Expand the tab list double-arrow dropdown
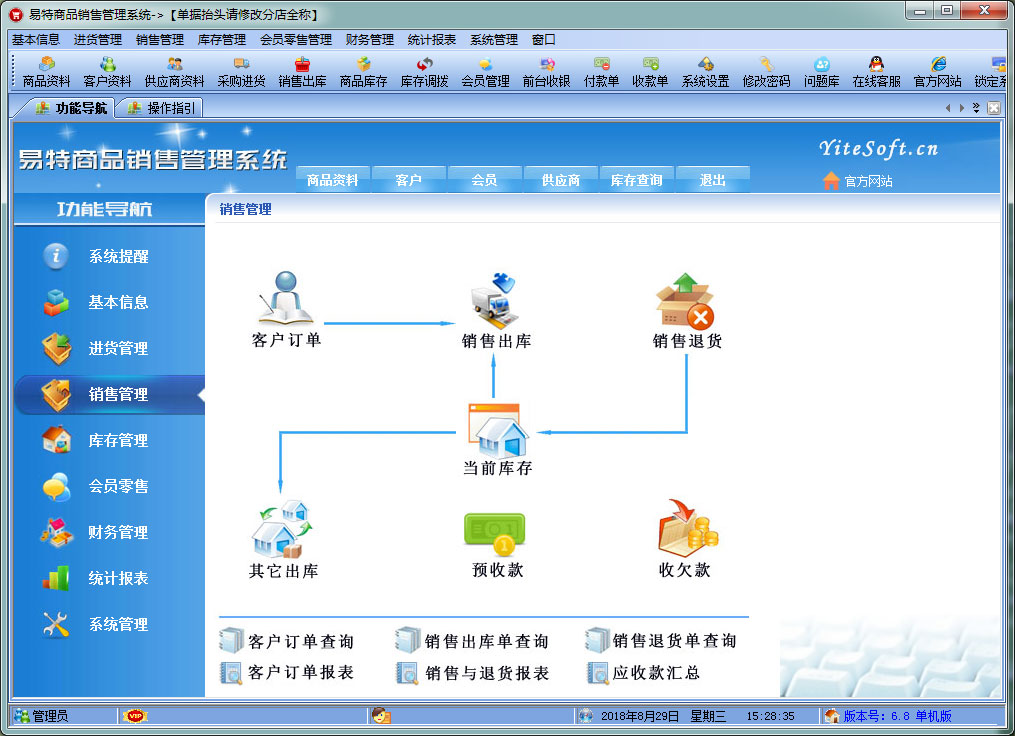 976,108
